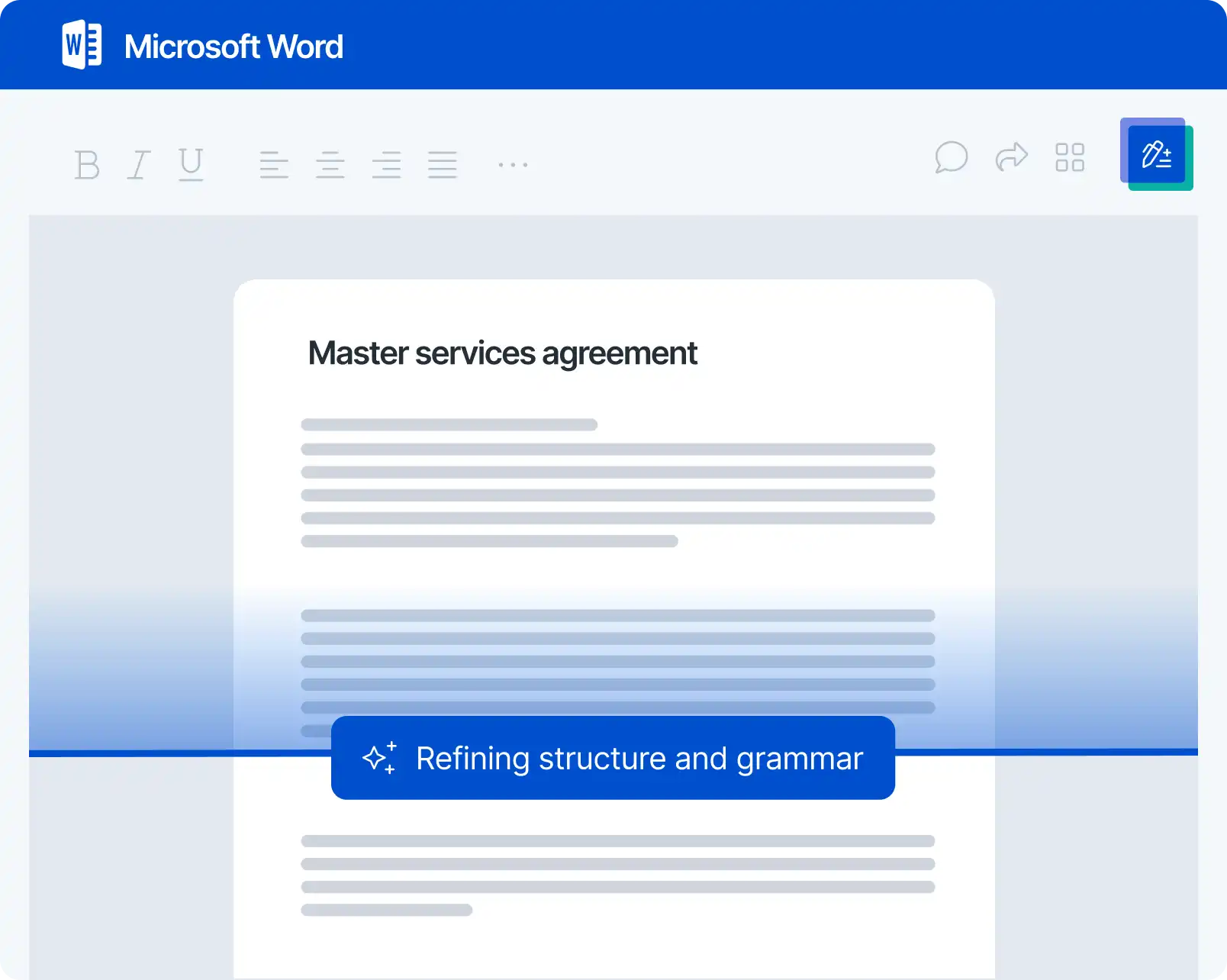Image resolution: width=1227 pixels, height=980 pixels.
Task: Click the last paragraph below the banner
Action: click(617, 875)
